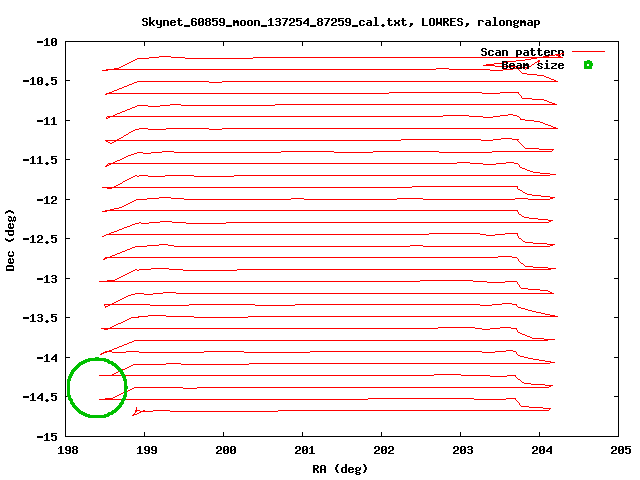This screenshot has width=640, height=480.
Task: Click the x-axis tick label 203
Action: pos(463,450)
